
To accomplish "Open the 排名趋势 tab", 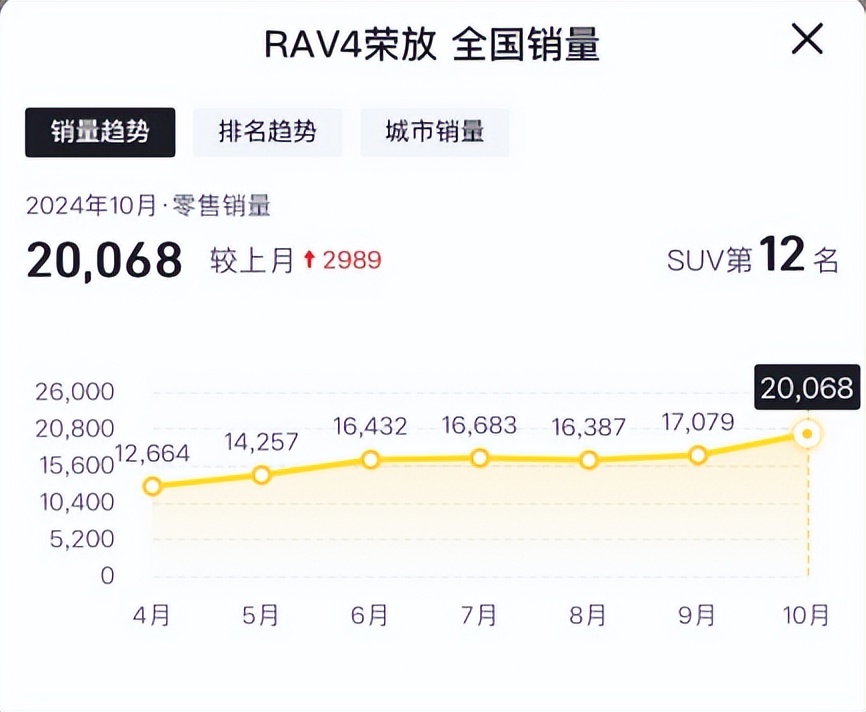I will [267, 132].
